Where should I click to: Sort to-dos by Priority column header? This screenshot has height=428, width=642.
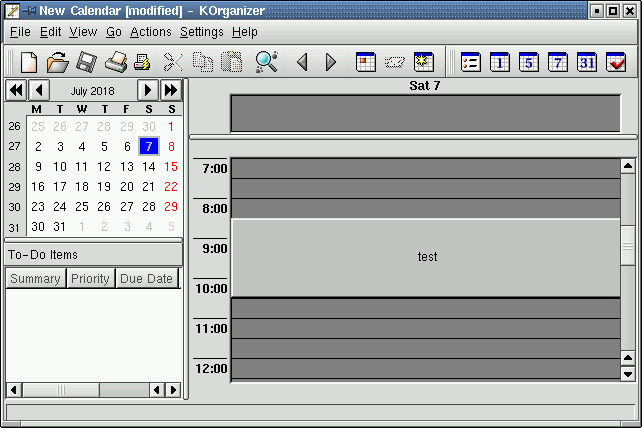[x=90, y=279]
